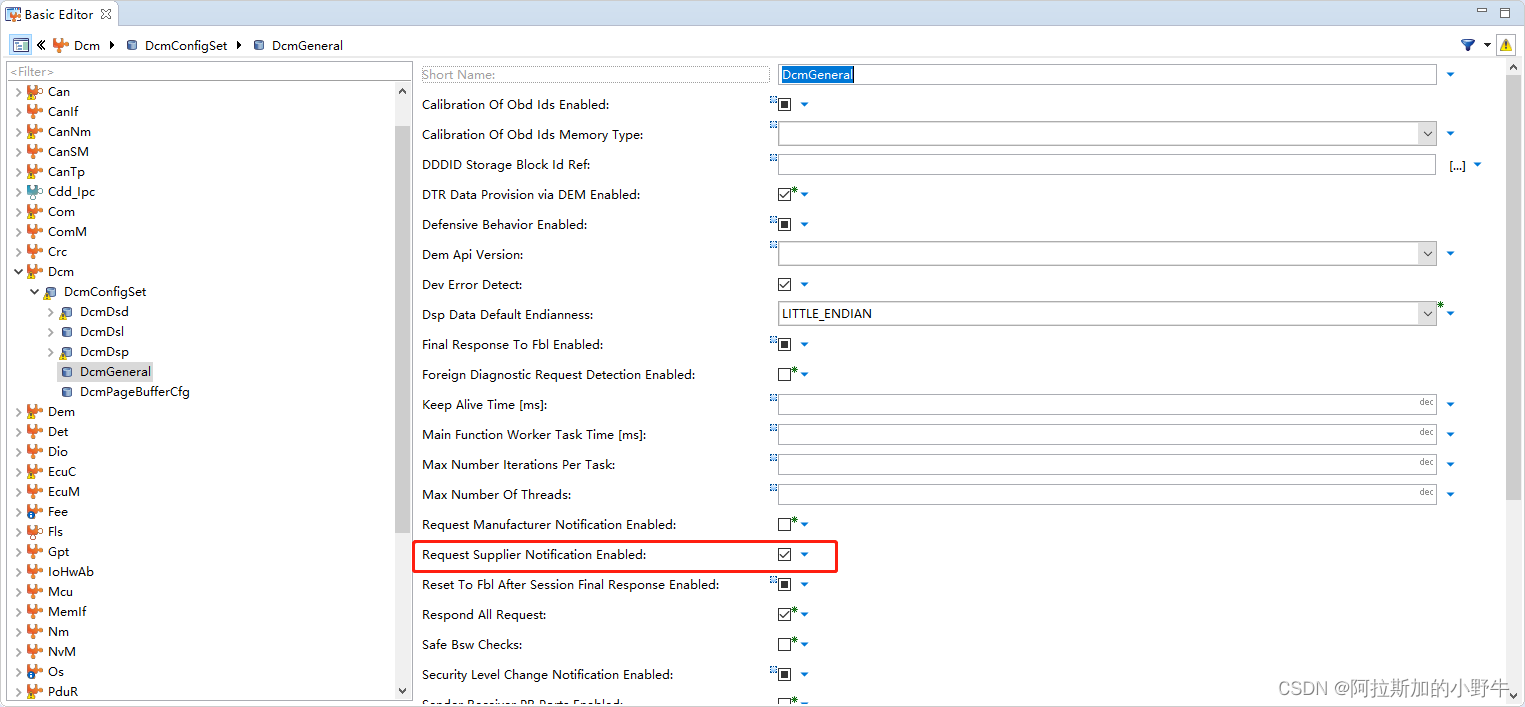Expand the DcmDsd tree node

click(50, 312)
